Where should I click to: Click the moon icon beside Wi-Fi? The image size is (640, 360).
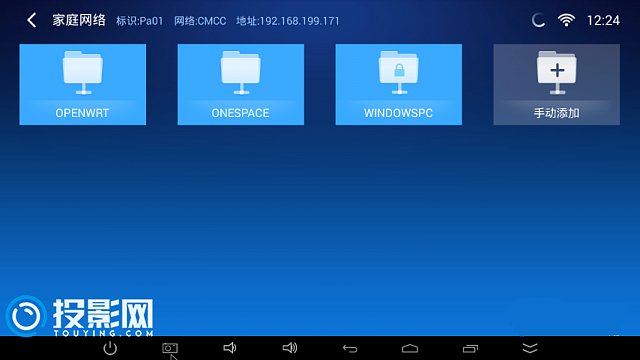538,20
